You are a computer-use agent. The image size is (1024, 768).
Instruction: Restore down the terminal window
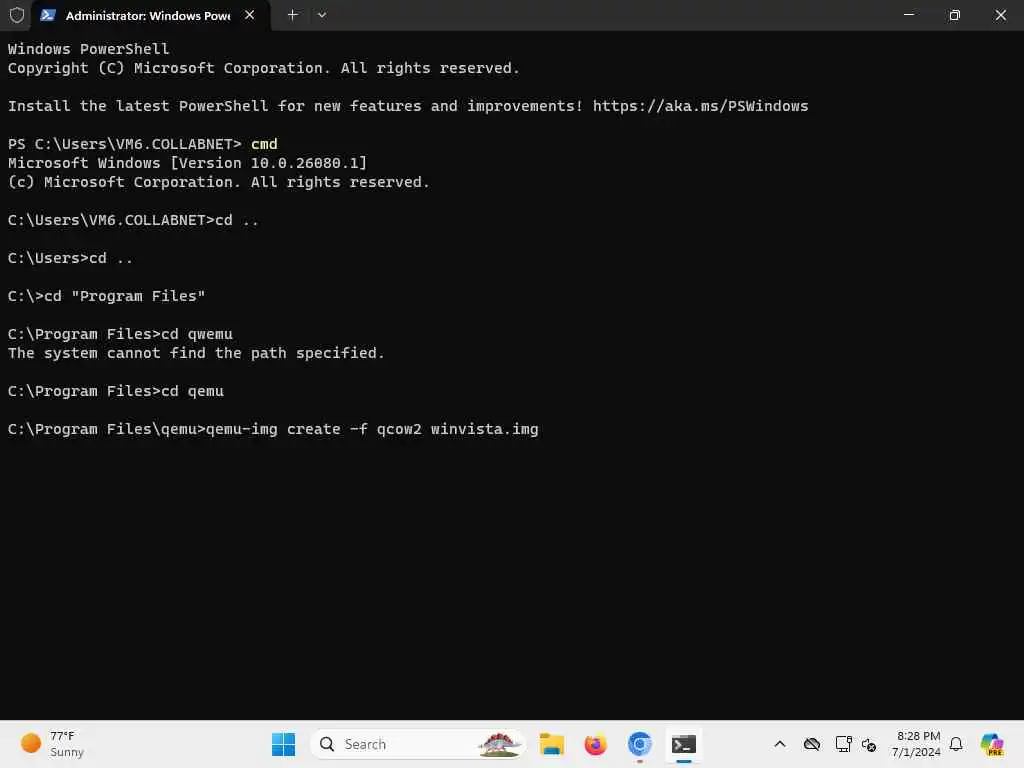pyautogui.click(x=955, y=14)
